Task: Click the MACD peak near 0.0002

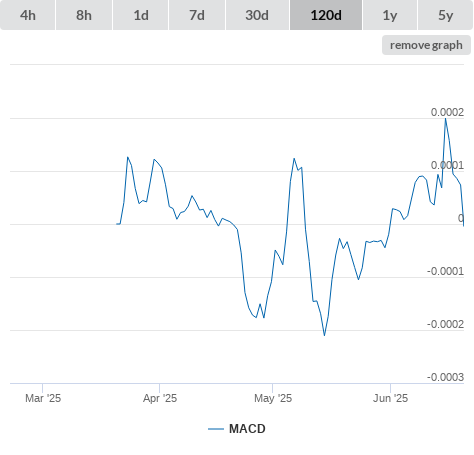Action: pos(446,119)
